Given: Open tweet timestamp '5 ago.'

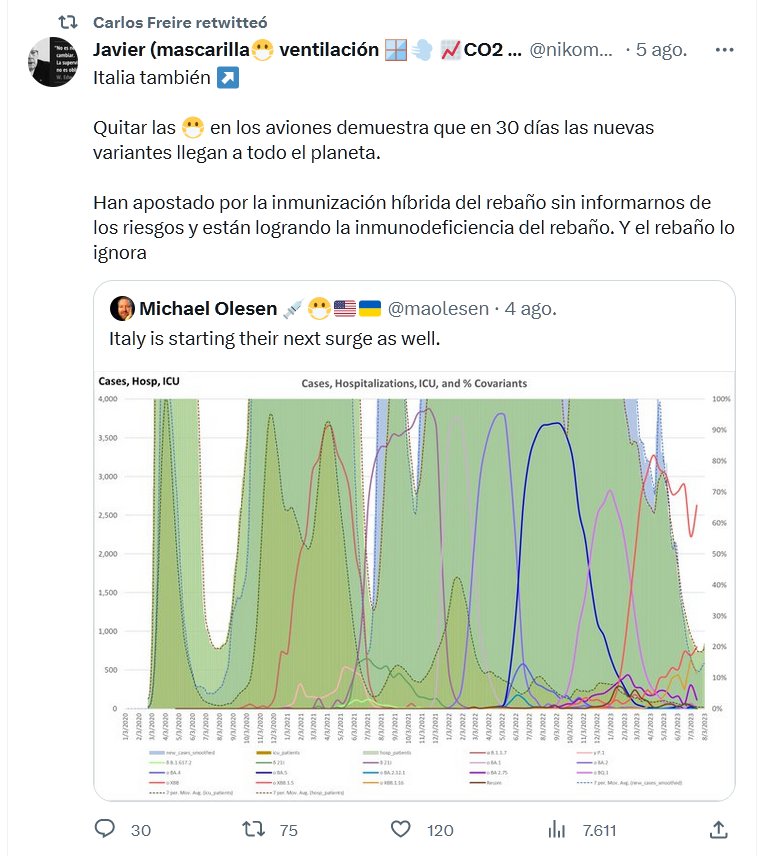Looking at the screenshot, I should tap(662, 50).
